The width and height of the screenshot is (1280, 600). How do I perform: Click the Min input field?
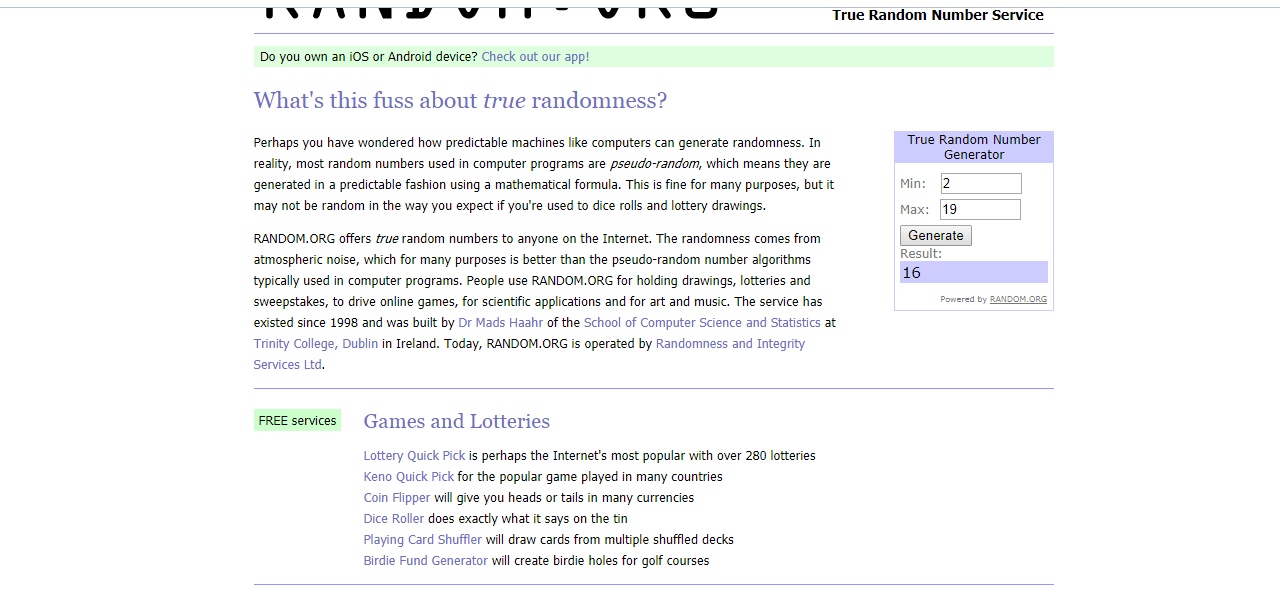coord(981,184)
